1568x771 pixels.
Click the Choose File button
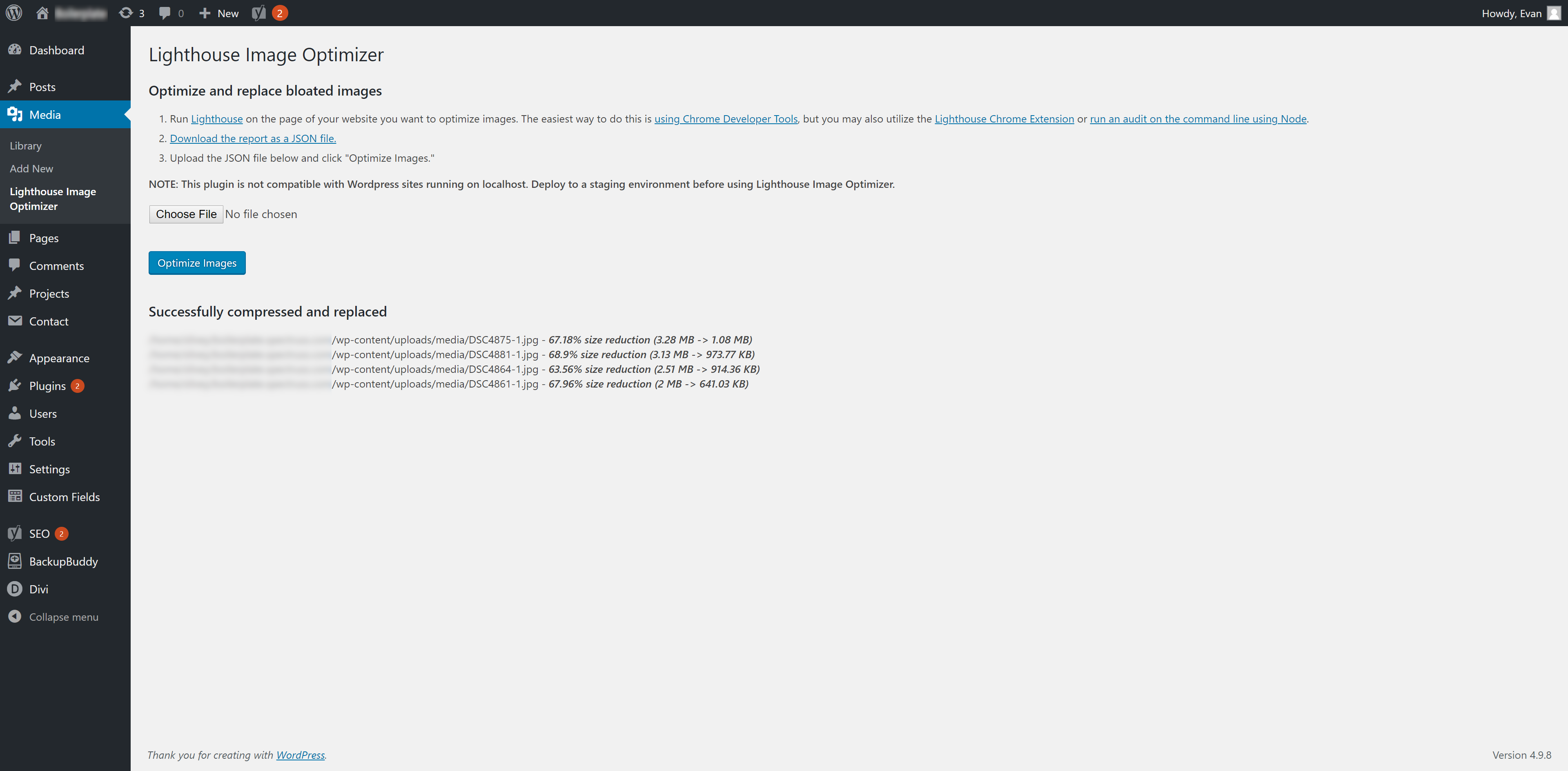186,214
